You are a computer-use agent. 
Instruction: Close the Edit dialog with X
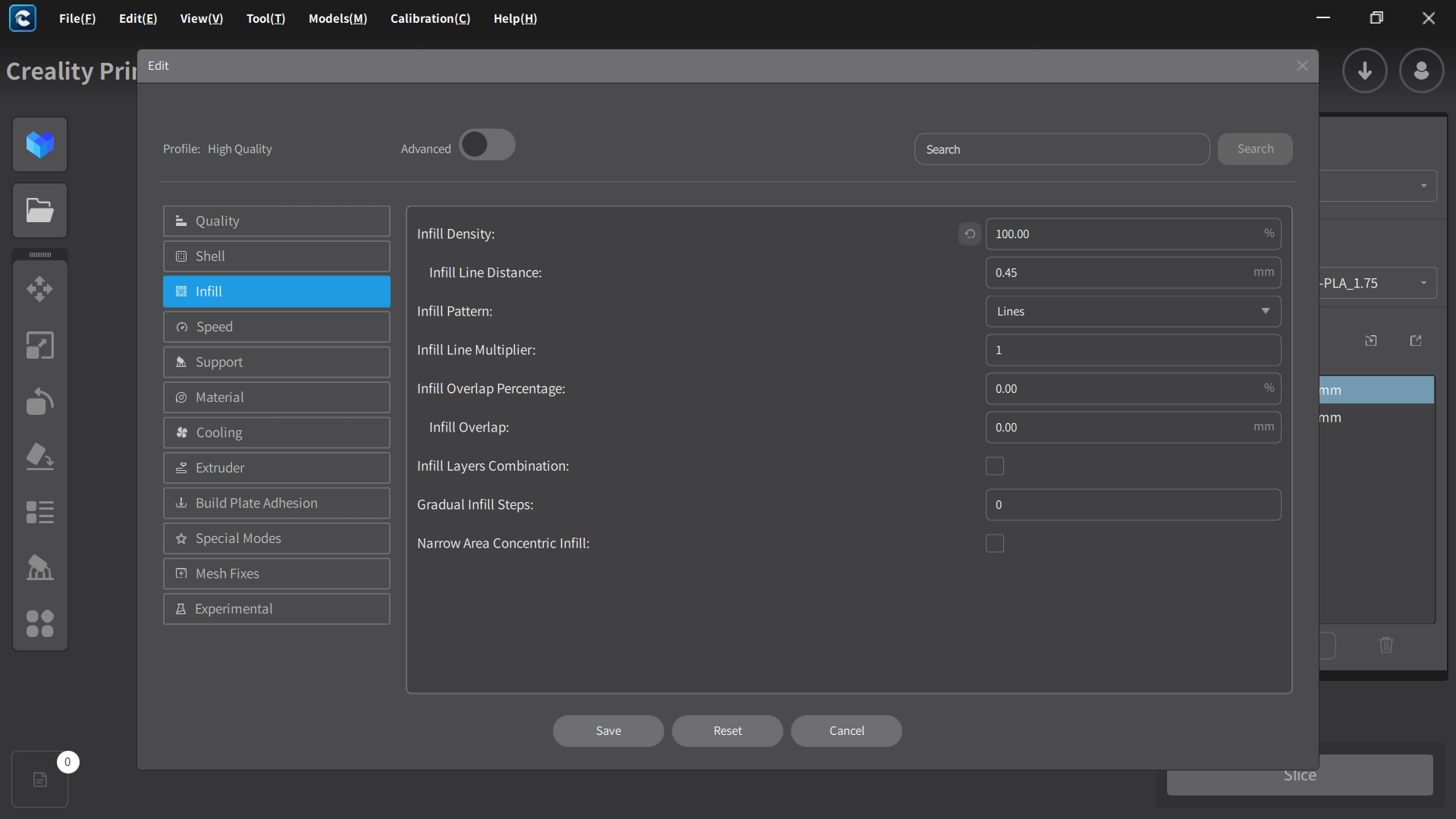(x=1303, y=66)
